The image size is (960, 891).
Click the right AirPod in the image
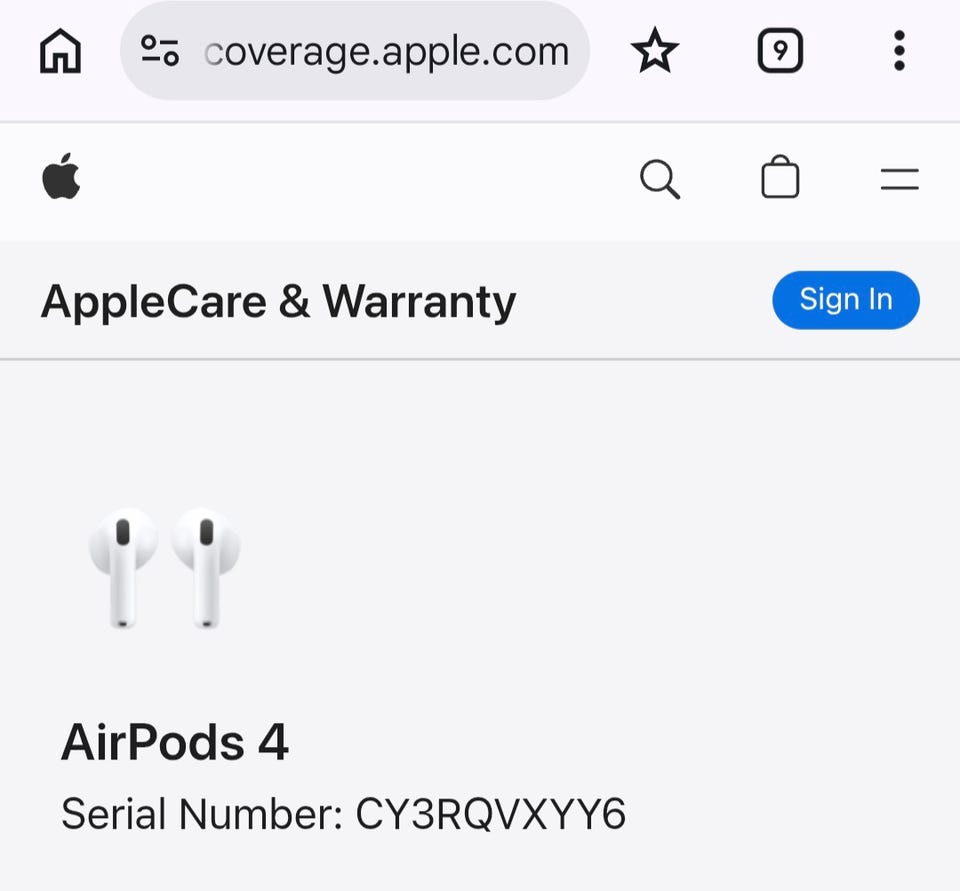[x=206, y=568]
